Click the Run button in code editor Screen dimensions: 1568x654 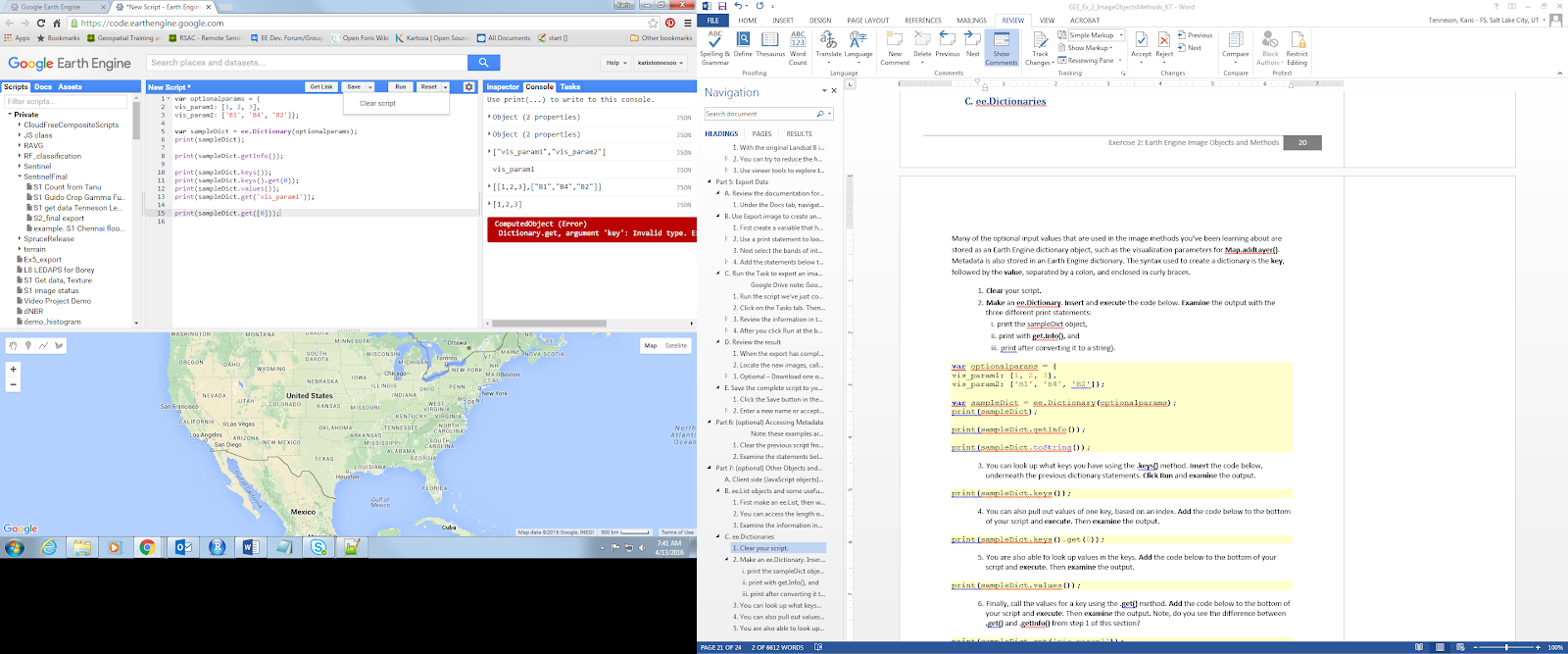click(400, 87)
